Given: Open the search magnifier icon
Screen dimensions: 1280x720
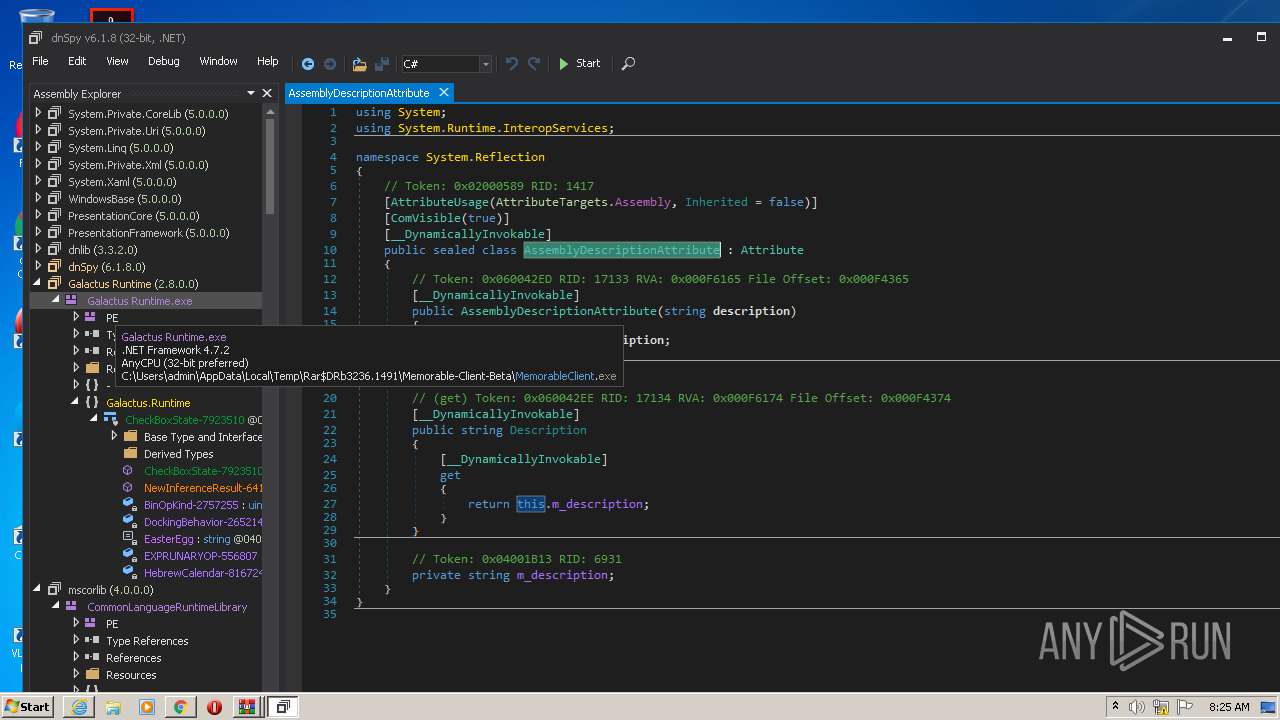Looking at the screenshot, I should [x=628, y=63].
